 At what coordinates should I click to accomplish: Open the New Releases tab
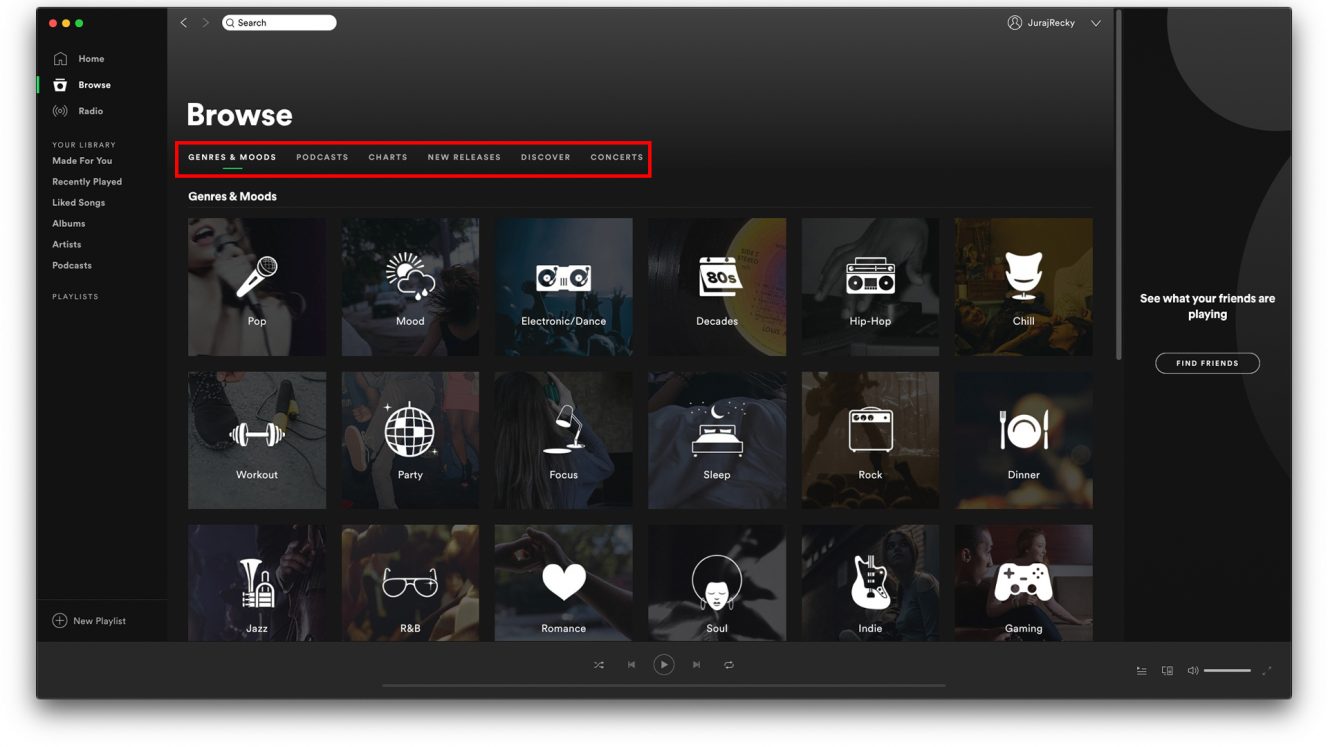point(464,157)
